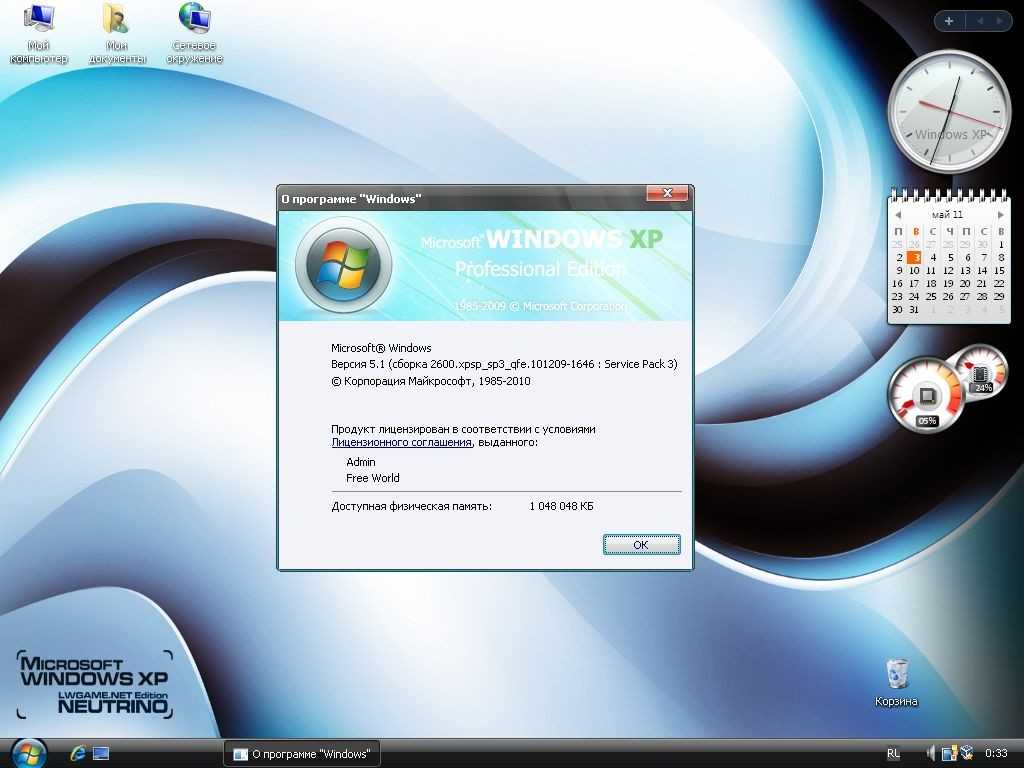This screenshot has width=1024, height=768.
Task: Click the Windows logo orb in the dialog
Action: coord(344,266)
